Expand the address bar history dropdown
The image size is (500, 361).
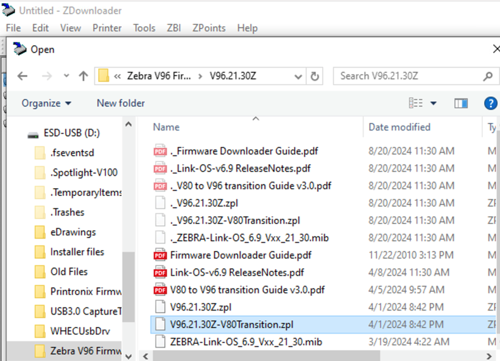pyautogui.click(x=298, y=77)
